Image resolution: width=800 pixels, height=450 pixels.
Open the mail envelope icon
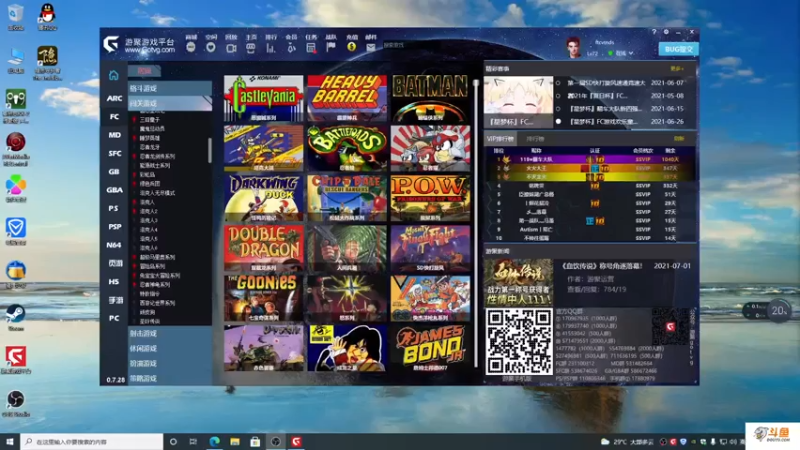coord(371,47)
